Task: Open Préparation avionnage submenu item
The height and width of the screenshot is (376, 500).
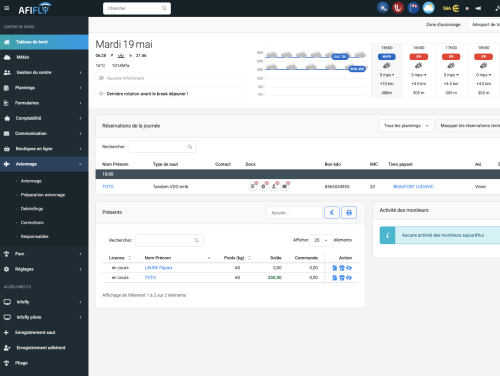Action: click(x=43, y=195)
